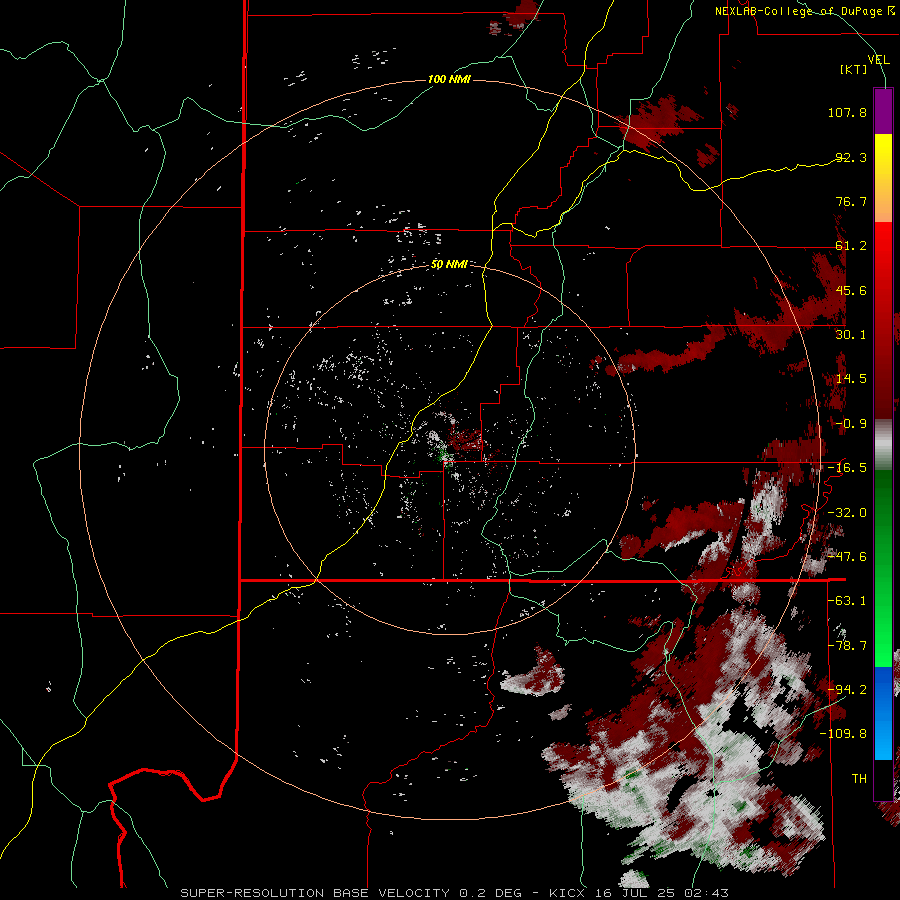This screenshot has width=900, height=900.
Task: Click the "50 NMI" range ring label
Action: point(449,265)
